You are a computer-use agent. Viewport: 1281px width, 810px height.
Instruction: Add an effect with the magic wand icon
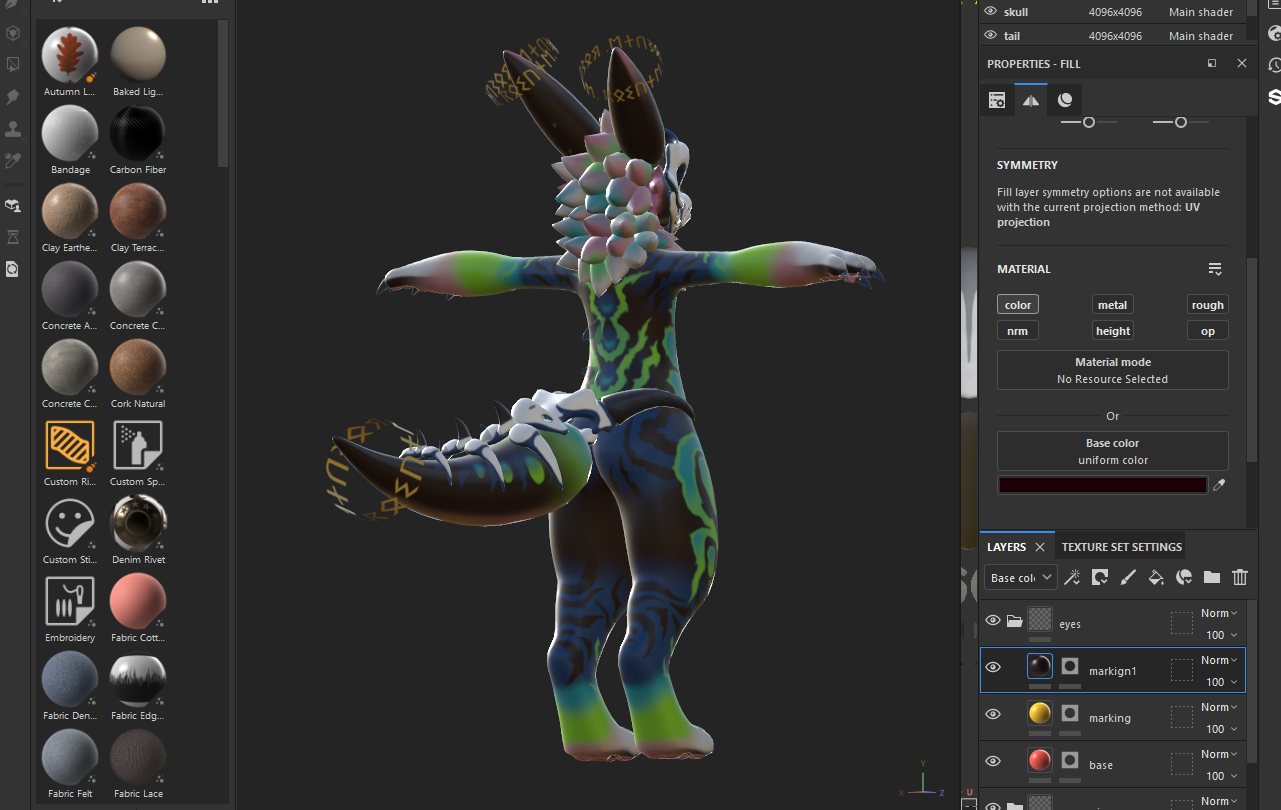[1072, 577]
